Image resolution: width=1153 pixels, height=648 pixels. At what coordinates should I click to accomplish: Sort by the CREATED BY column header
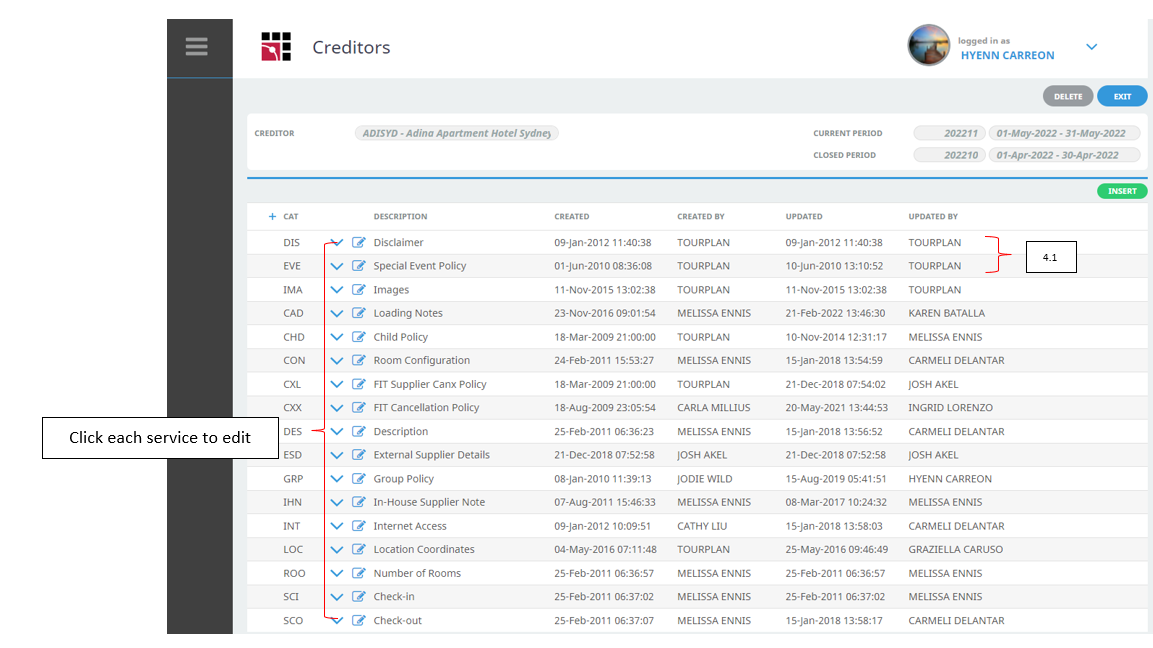click(701, 216)
